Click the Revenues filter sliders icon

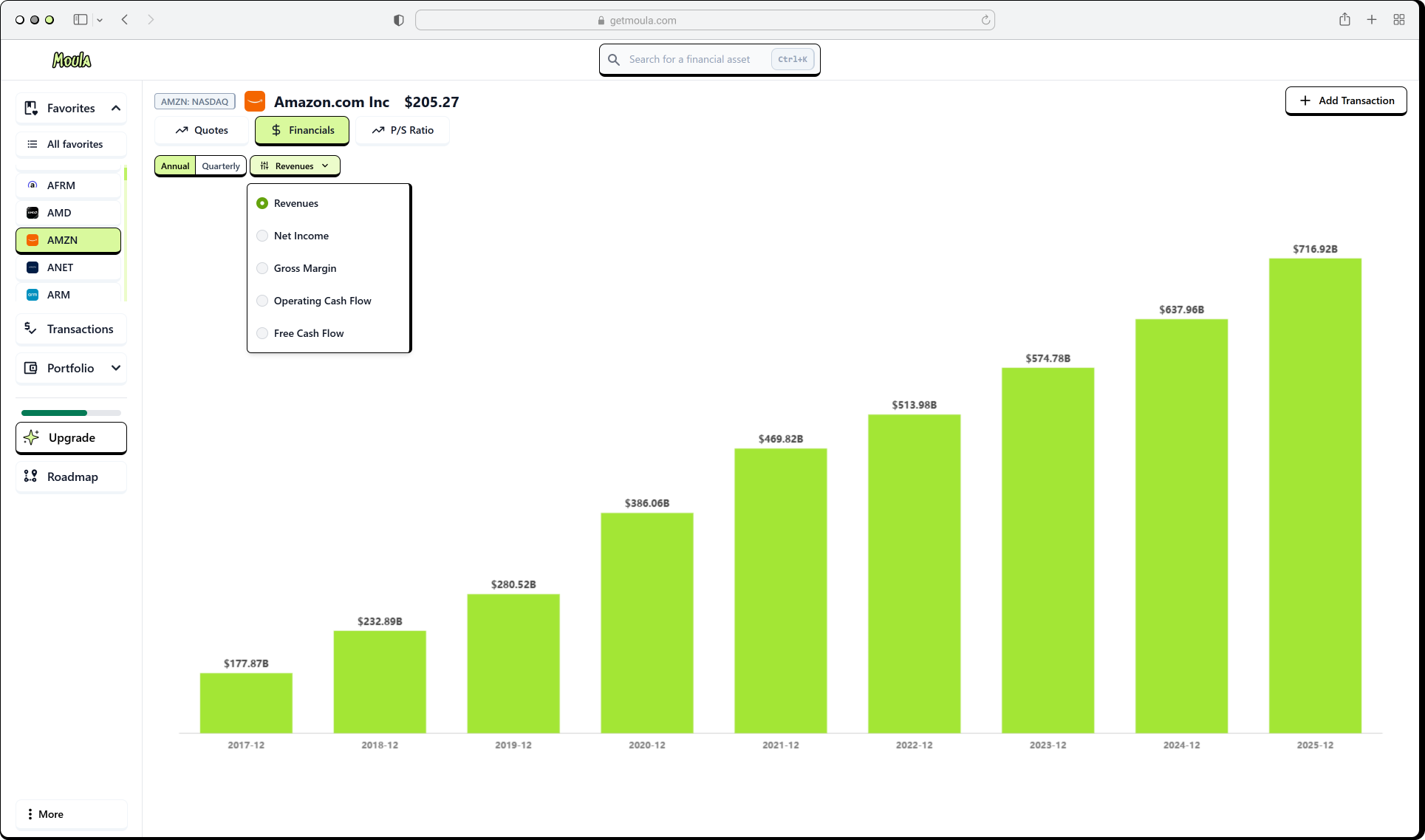tap(264, 166)
